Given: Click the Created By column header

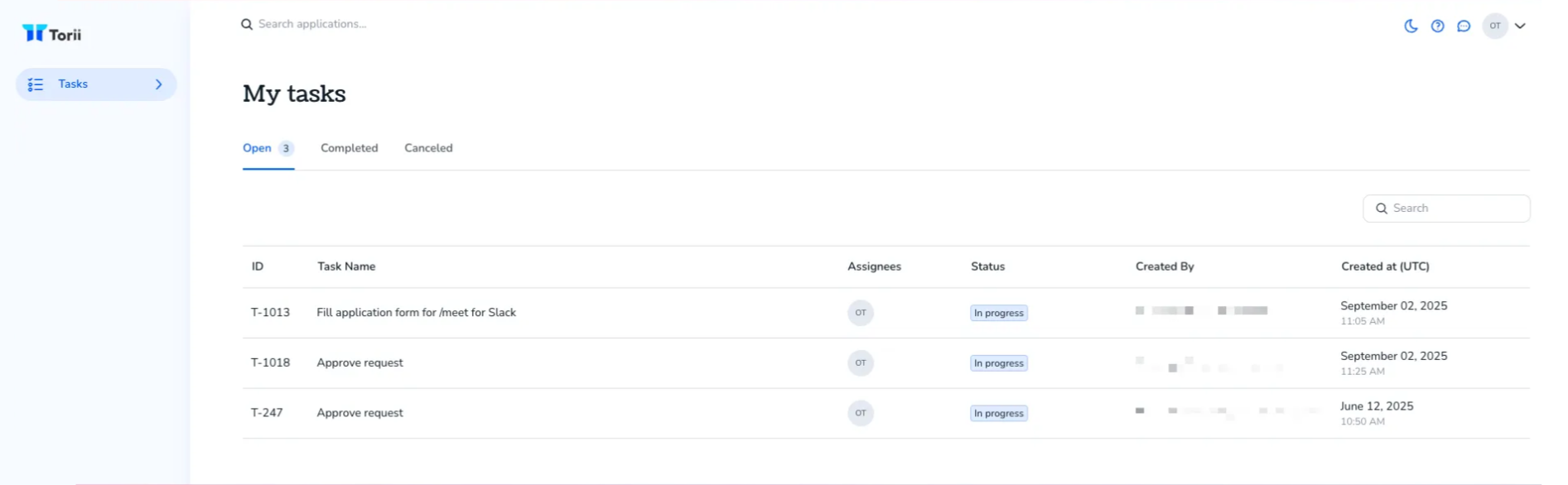Looking at the screenshot, I should (x=1165, y=267).
